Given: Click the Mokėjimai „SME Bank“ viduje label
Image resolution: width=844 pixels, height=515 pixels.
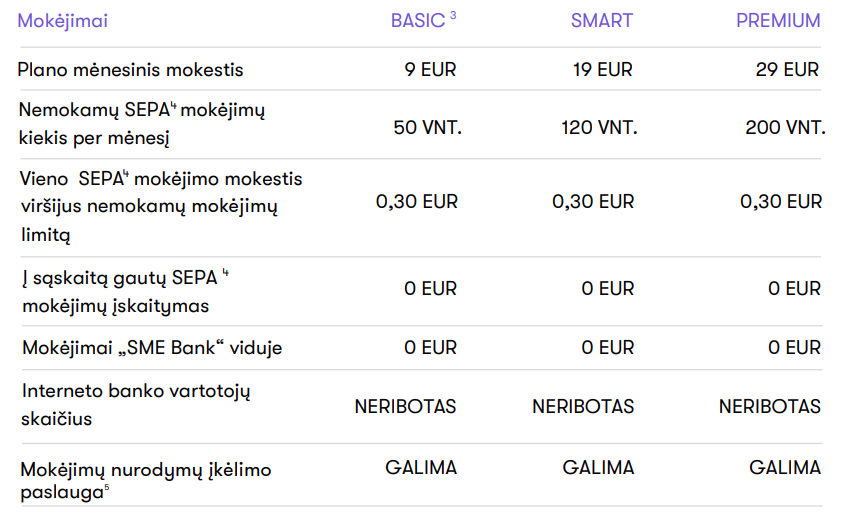Looking at the screenshot, I should [x=152, y=348].
